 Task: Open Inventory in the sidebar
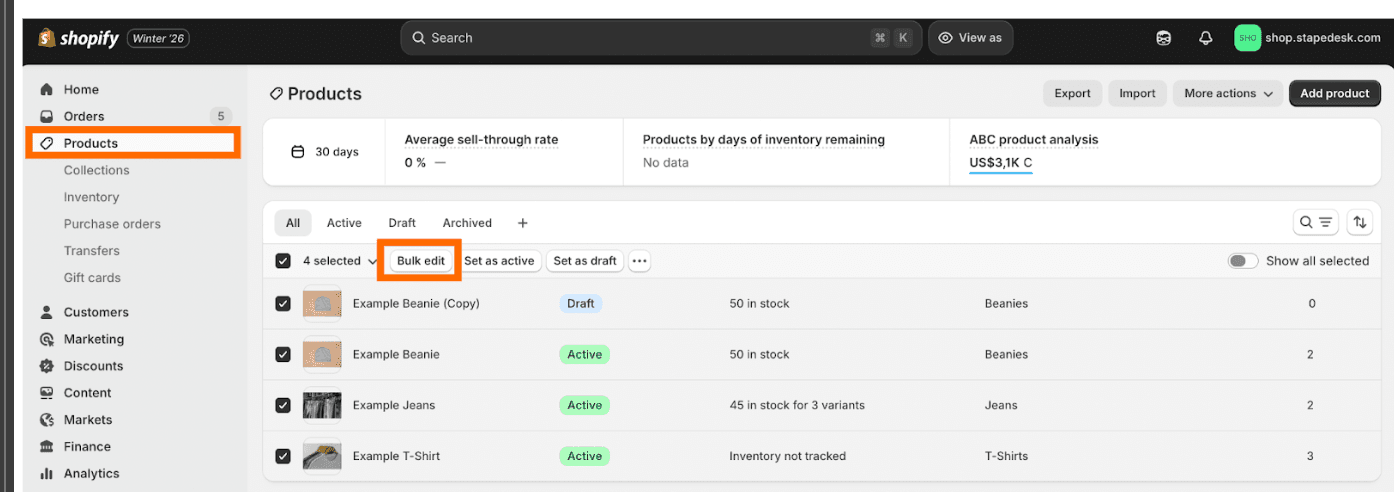tap(91, 197)
